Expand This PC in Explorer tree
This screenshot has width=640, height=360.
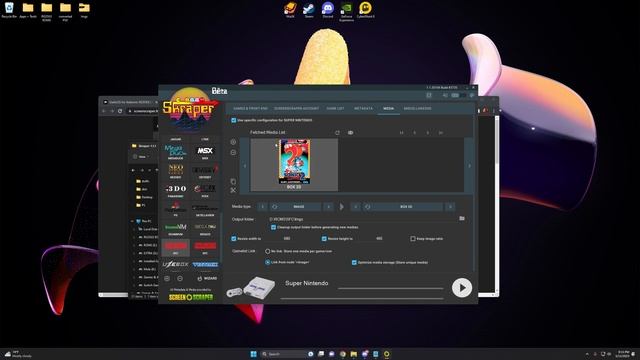132,221
